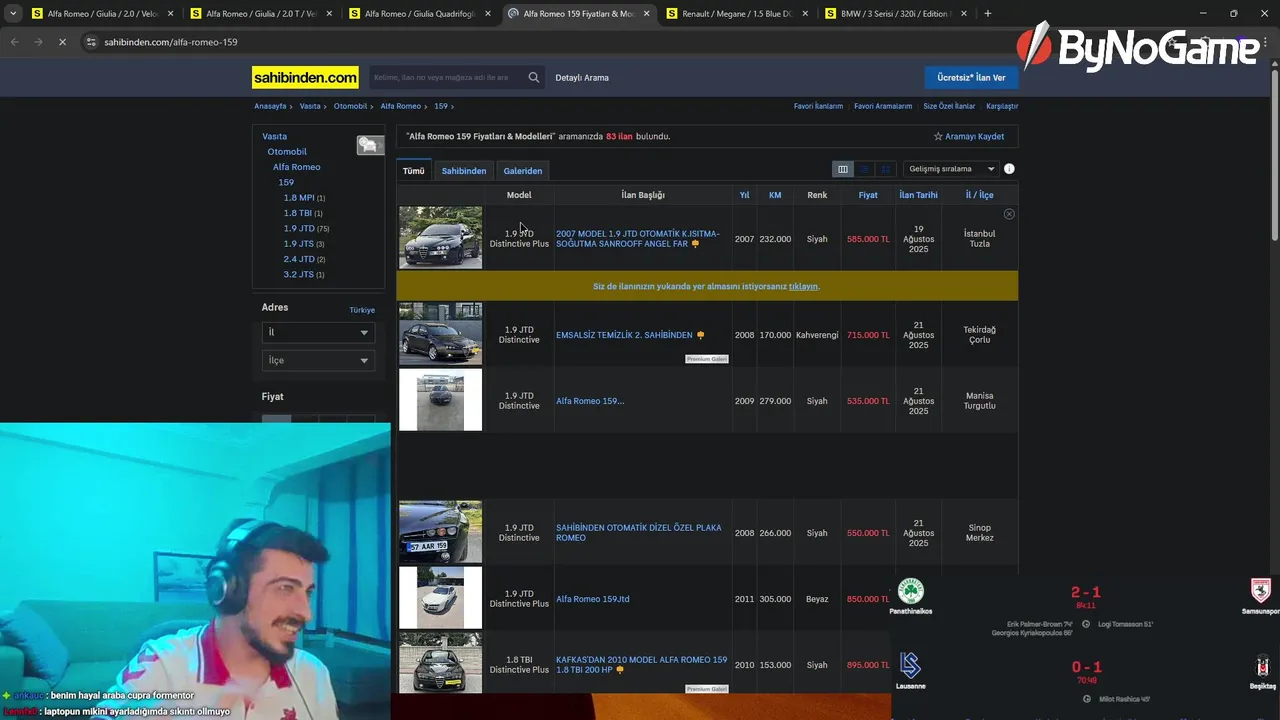Switch to list view icon

tap(865, 169)
